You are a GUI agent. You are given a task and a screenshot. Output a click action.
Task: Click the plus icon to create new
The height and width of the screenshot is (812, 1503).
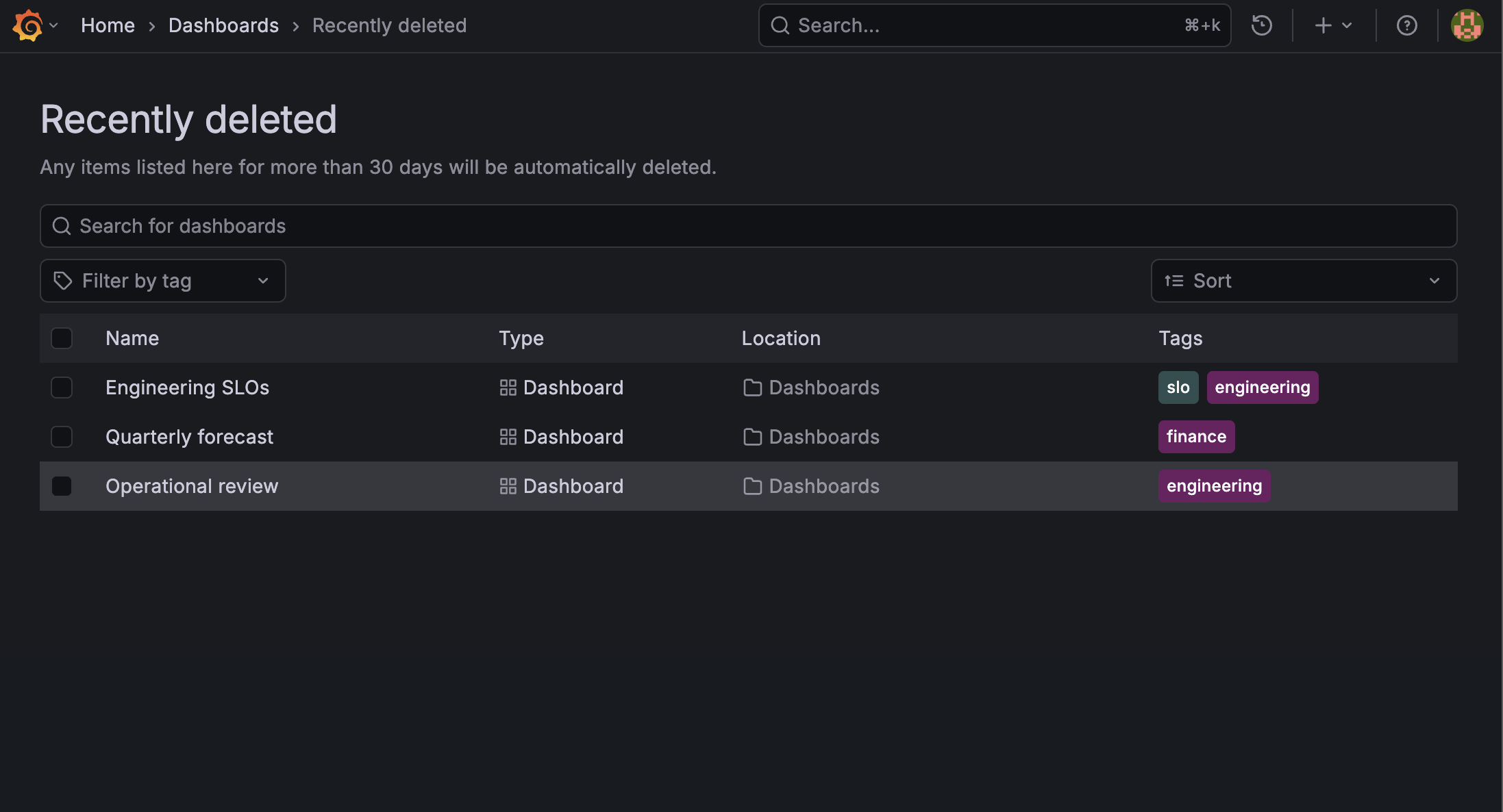tap(1323, 25)
